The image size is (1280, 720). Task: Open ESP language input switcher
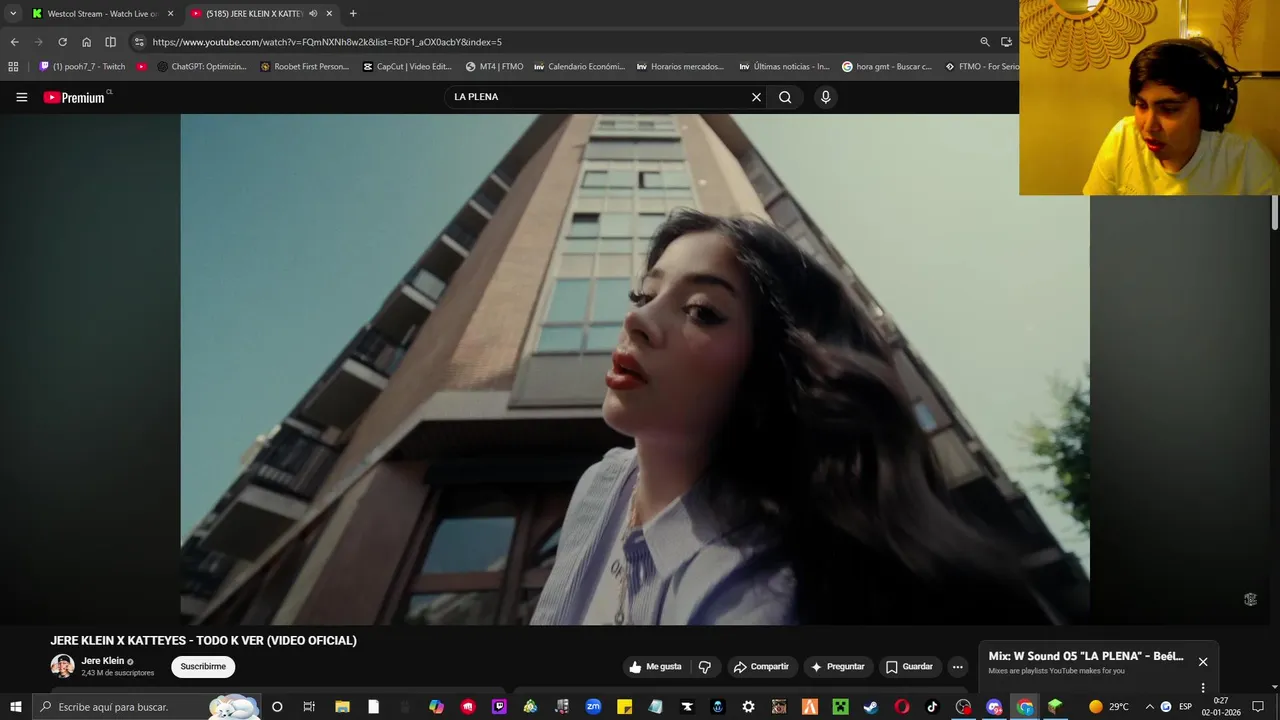coord(1185,707)
